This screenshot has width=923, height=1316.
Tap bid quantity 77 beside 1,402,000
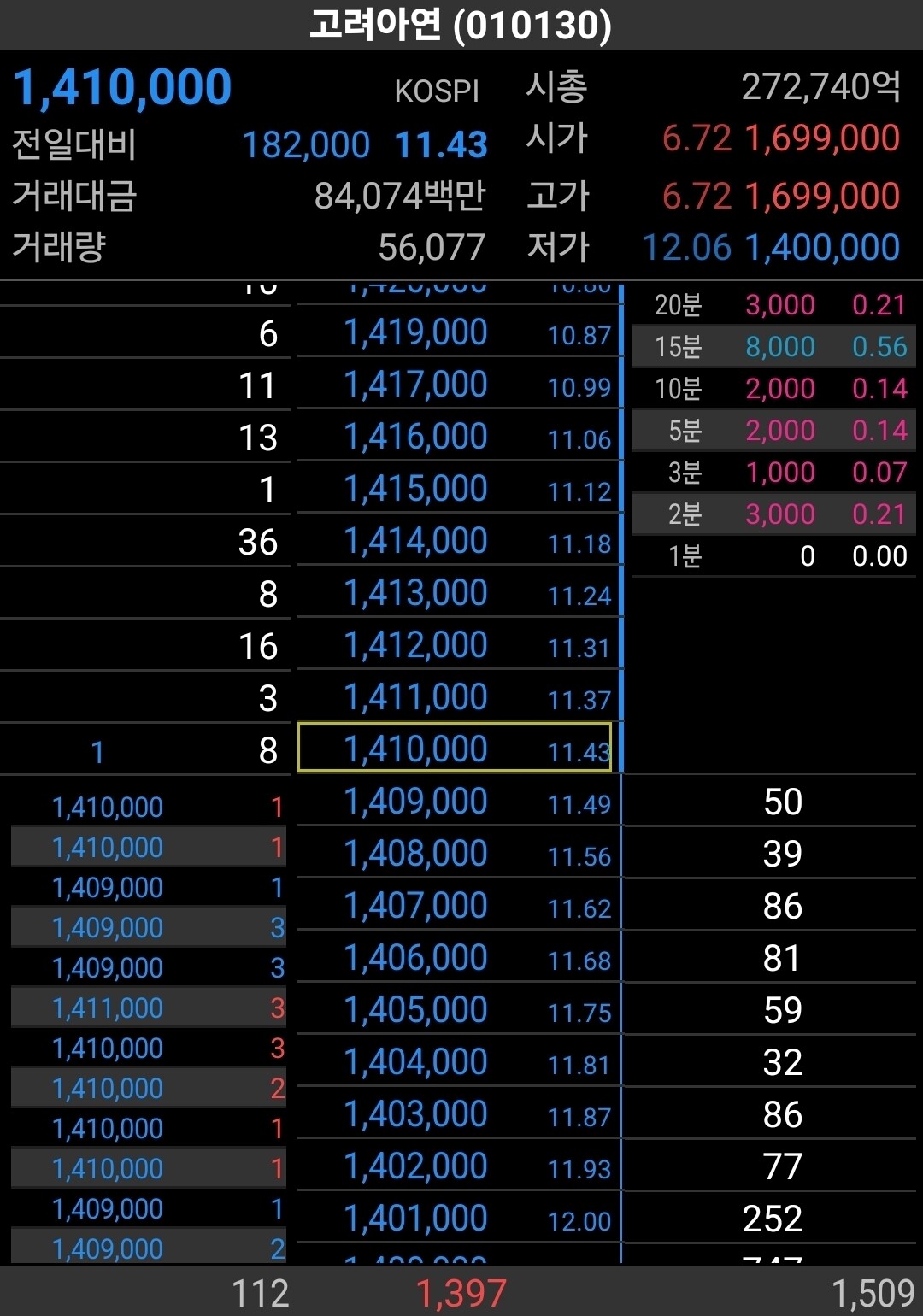(x=783, y=1166)
